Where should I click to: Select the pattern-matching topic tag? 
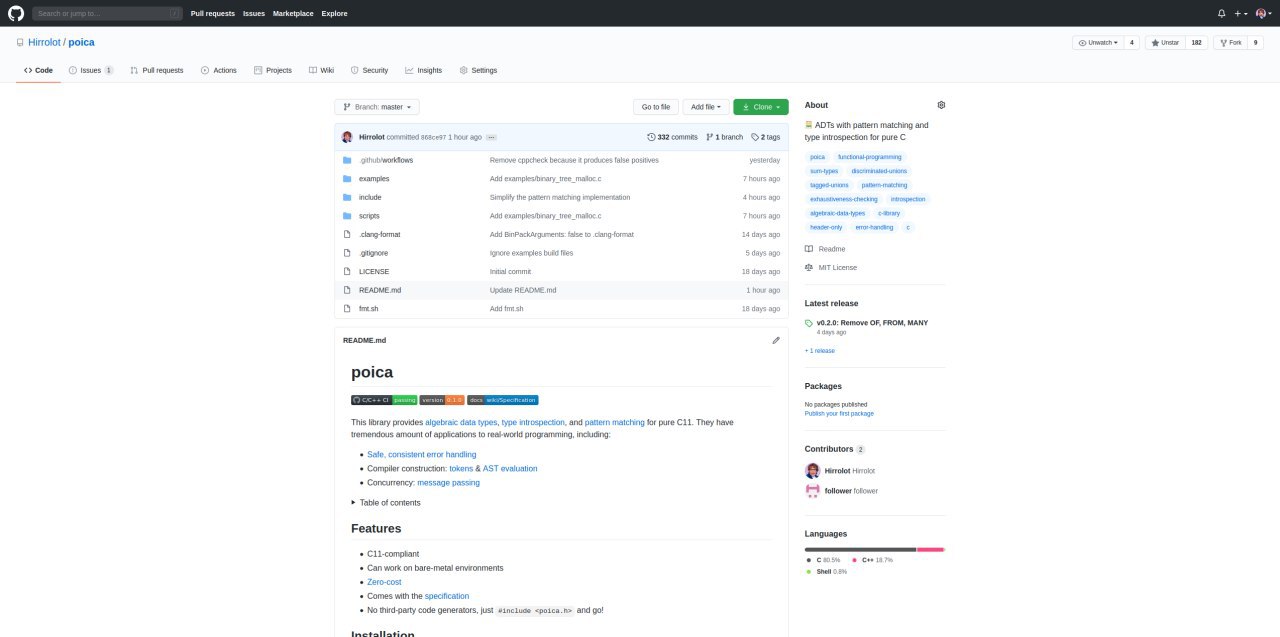click(884, 185)
